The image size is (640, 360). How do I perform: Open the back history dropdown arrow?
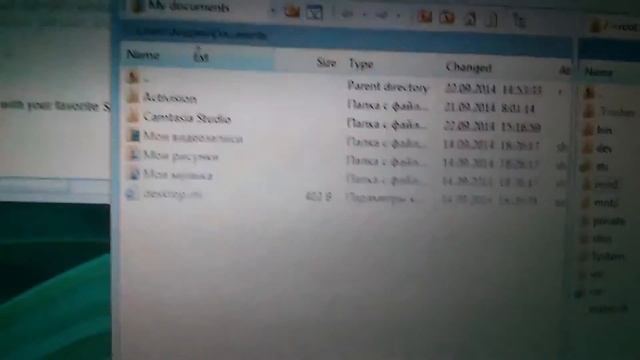coord(364,15)
